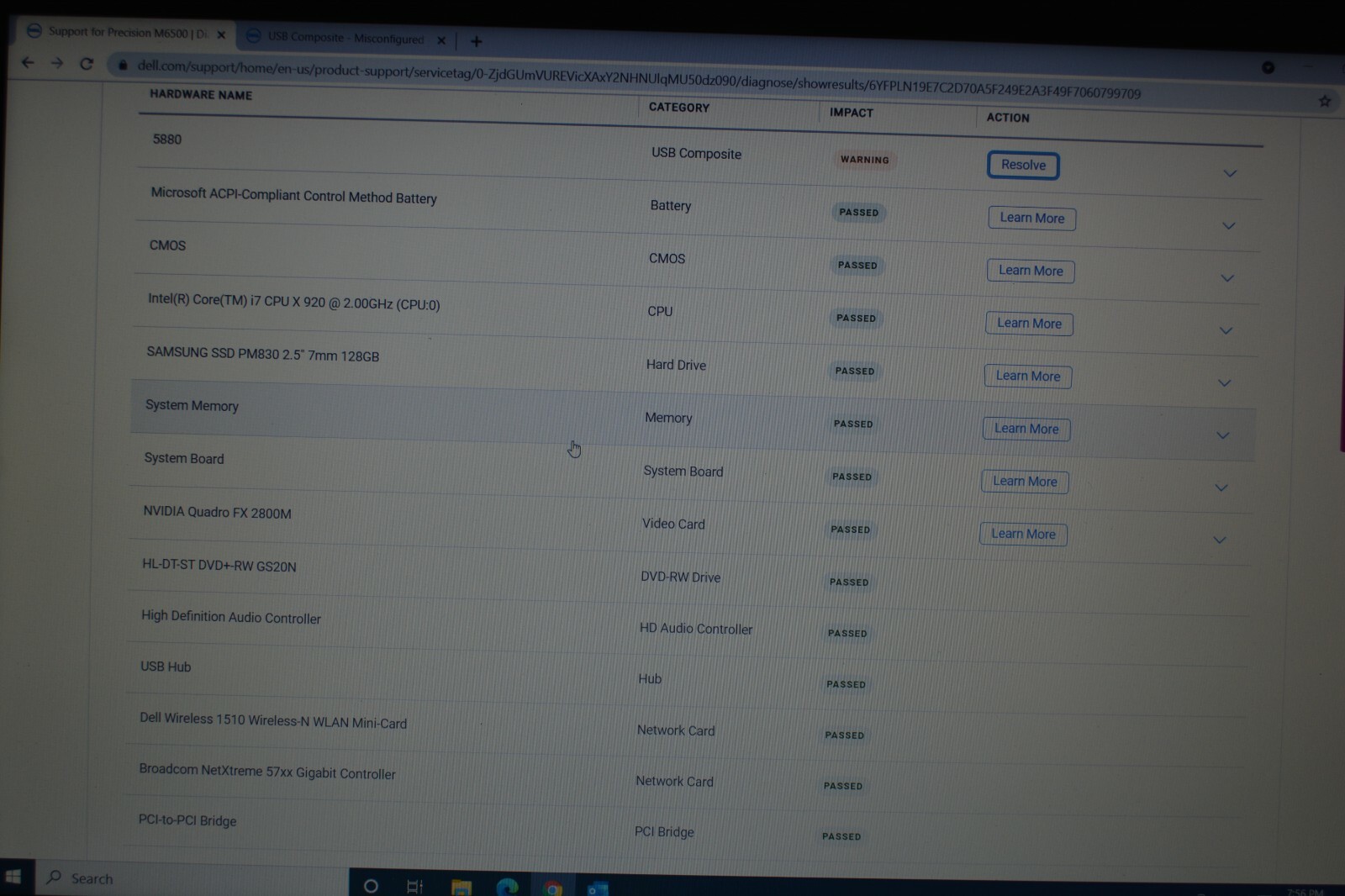Launch File Explorer from the taskbar
The width and height of the screenshot is (1345, 896).
pos(462,888)
